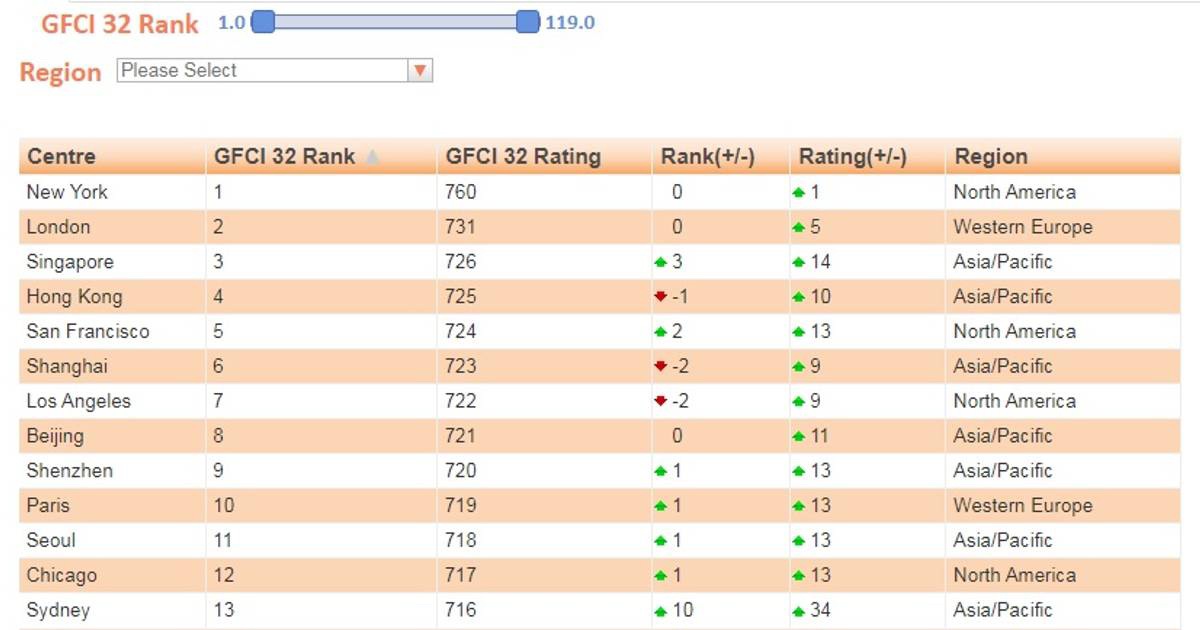The image size is (1200, 630).
Task: Click the green up arrow in Paris' Rating(+/-) cell
Action: coord(798,506)
